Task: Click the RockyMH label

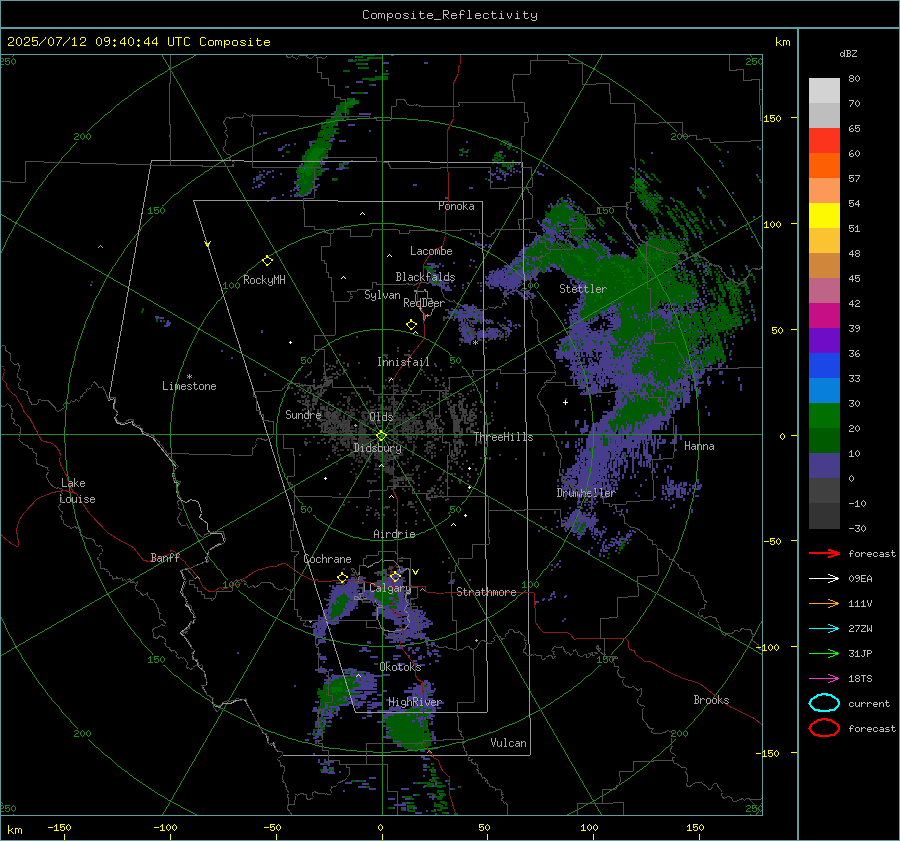Action: [264, 280]
